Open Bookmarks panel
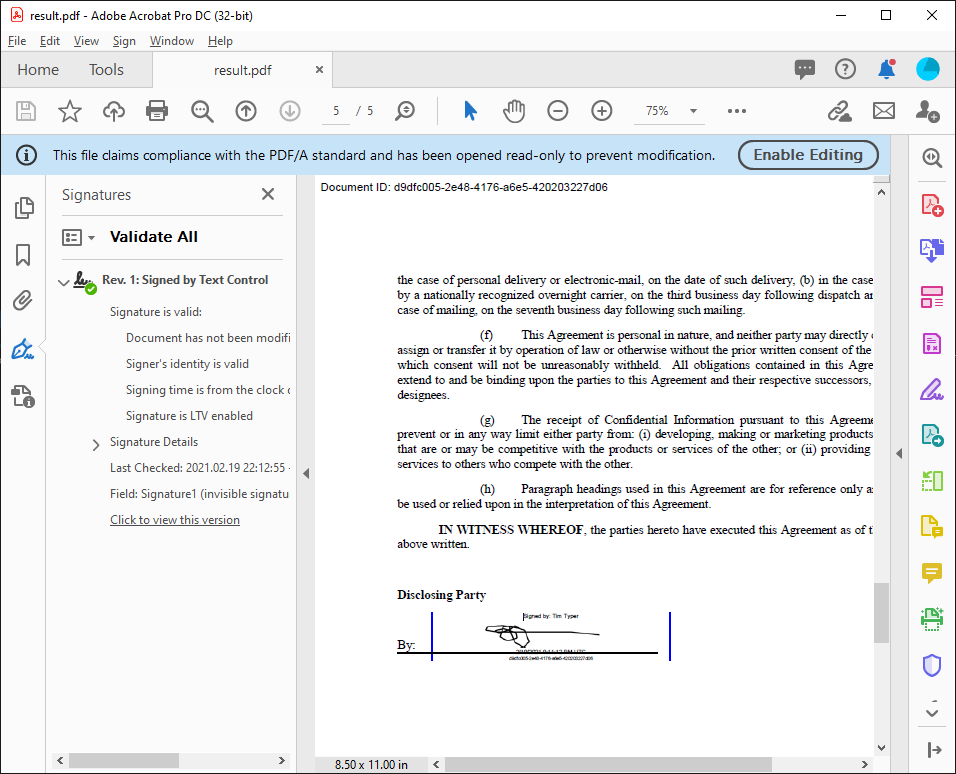Image resolution: width=956 pixels, height=774 pixels. pos(23,255)
